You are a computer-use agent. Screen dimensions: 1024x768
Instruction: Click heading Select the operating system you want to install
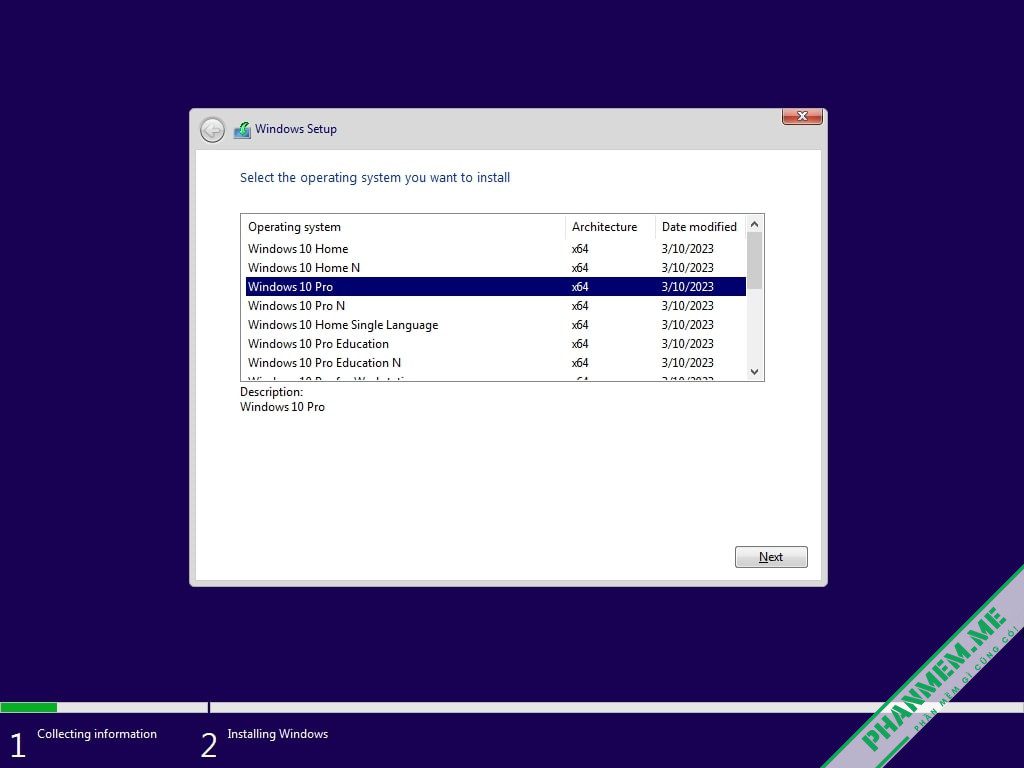[x=375, y=178]
